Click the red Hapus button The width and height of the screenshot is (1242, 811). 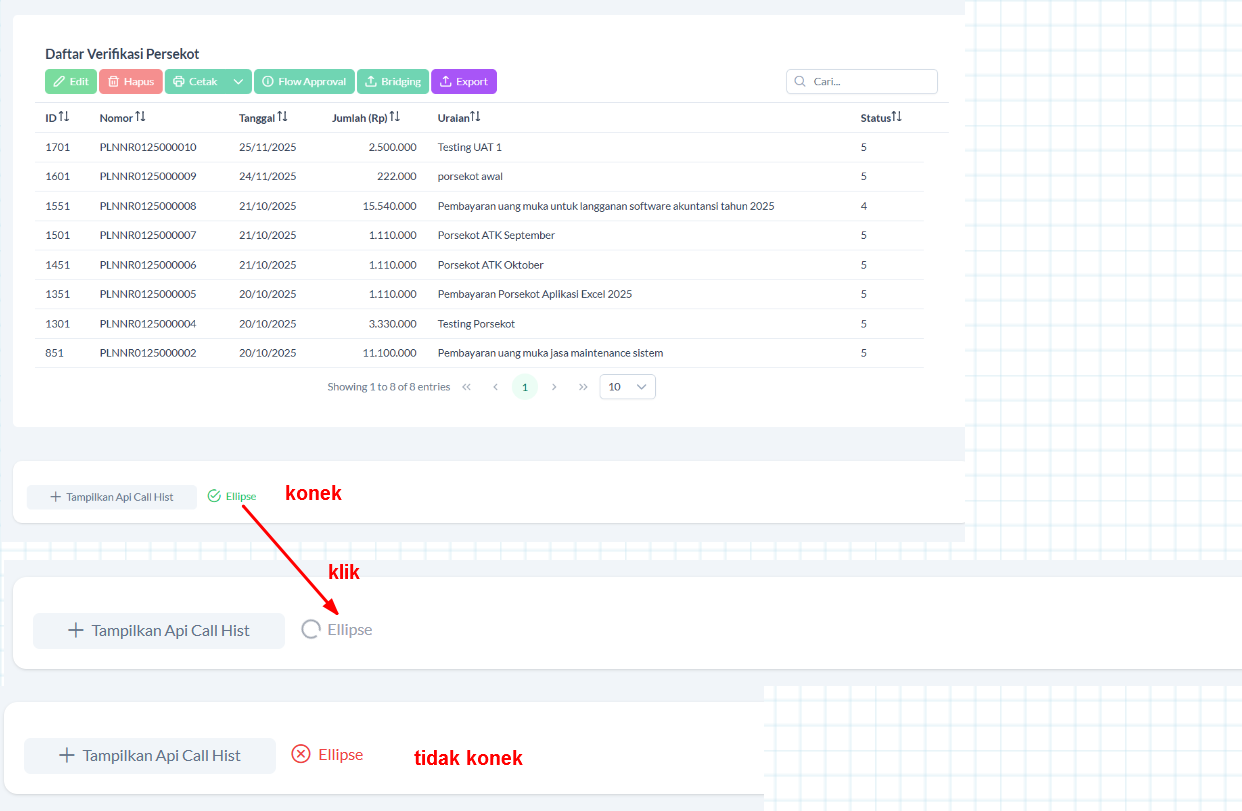(x=131, y=82)
